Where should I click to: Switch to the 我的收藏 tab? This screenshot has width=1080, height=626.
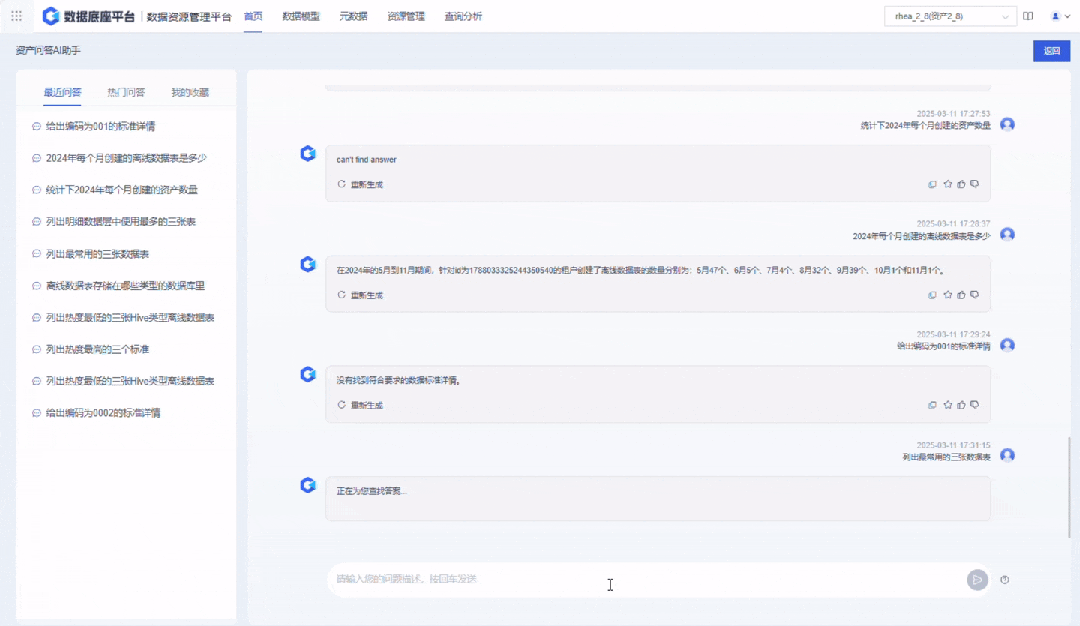(190, 93)
